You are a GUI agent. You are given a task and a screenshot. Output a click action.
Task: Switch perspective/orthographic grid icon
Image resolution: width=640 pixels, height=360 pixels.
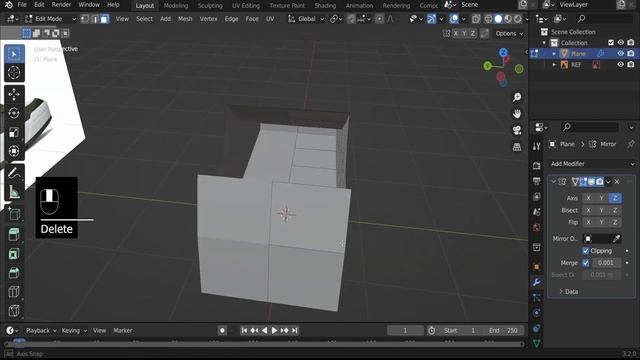tap(517, 147)
